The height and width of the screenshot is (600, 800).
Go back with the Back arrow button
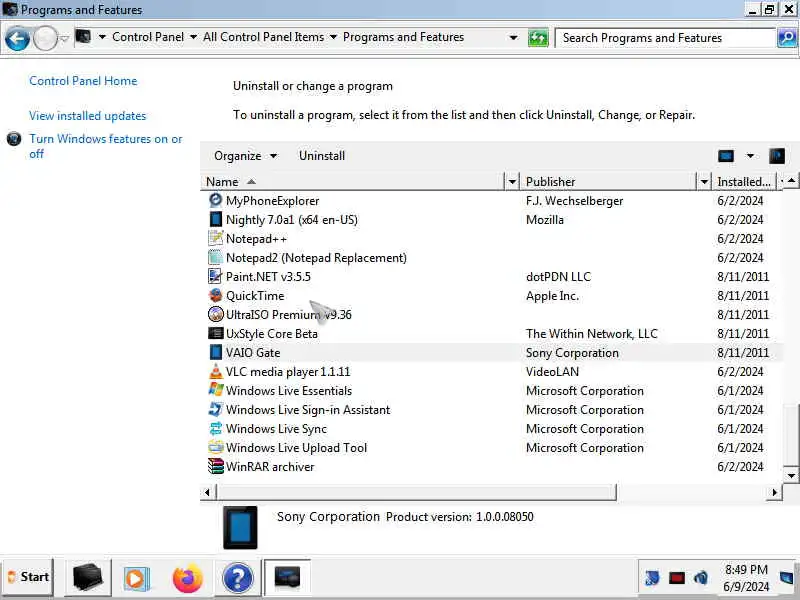tap(17, 39)
